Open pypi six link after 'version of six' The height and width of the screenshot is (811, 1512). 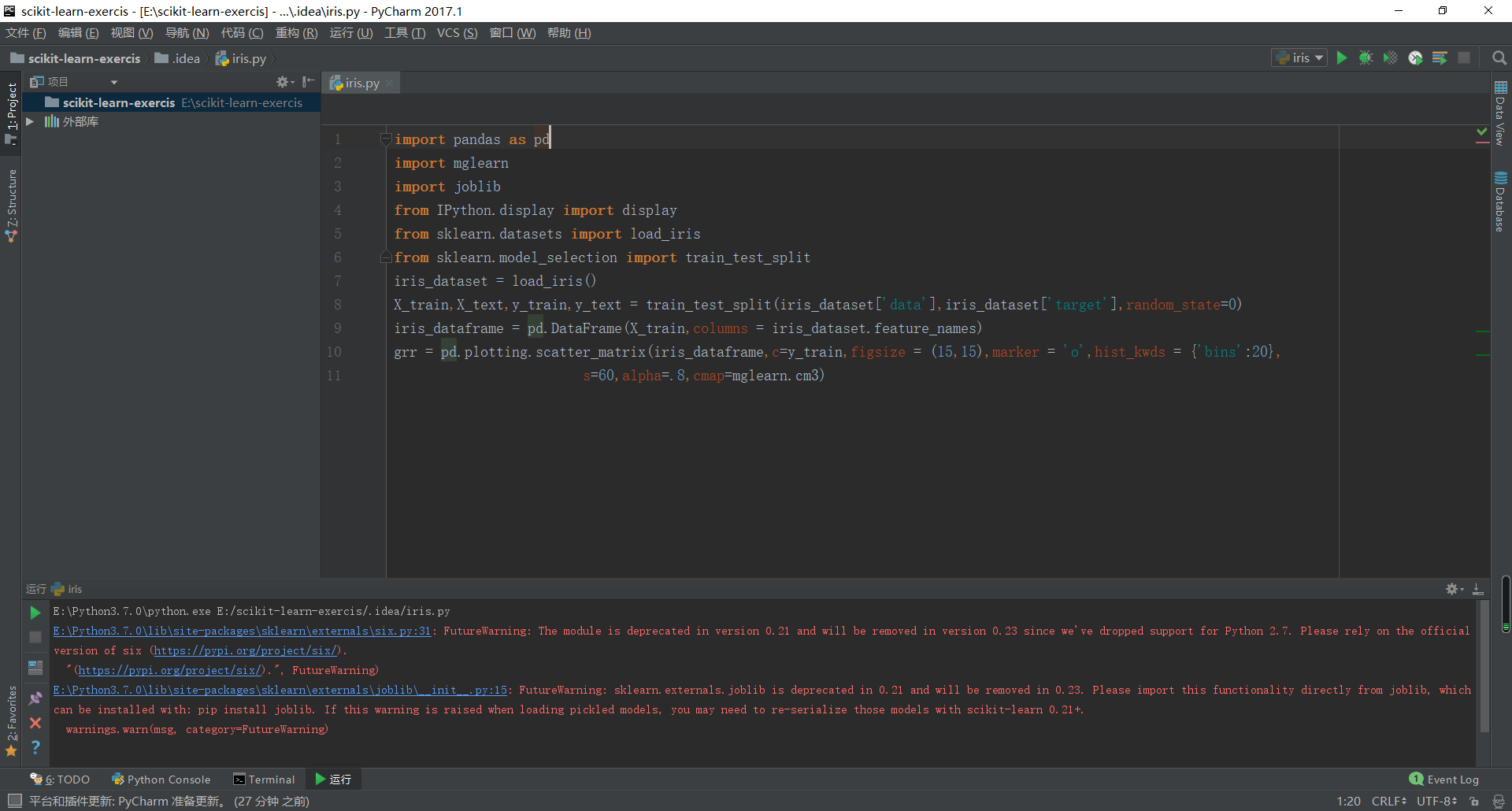pyautogui.click(x=246, y=650)
